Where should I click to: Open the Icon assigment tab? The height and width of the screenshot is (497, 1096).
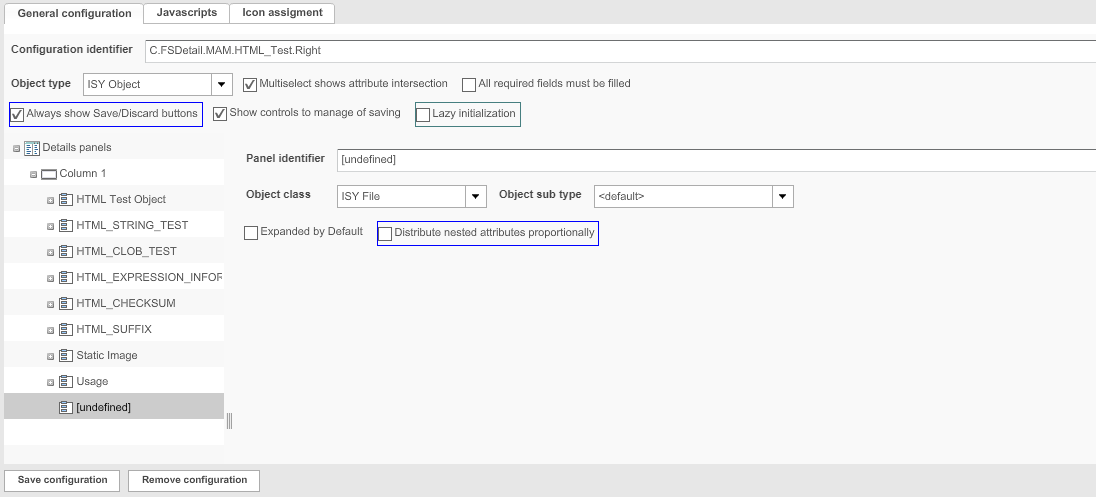[x=282, y=13]
